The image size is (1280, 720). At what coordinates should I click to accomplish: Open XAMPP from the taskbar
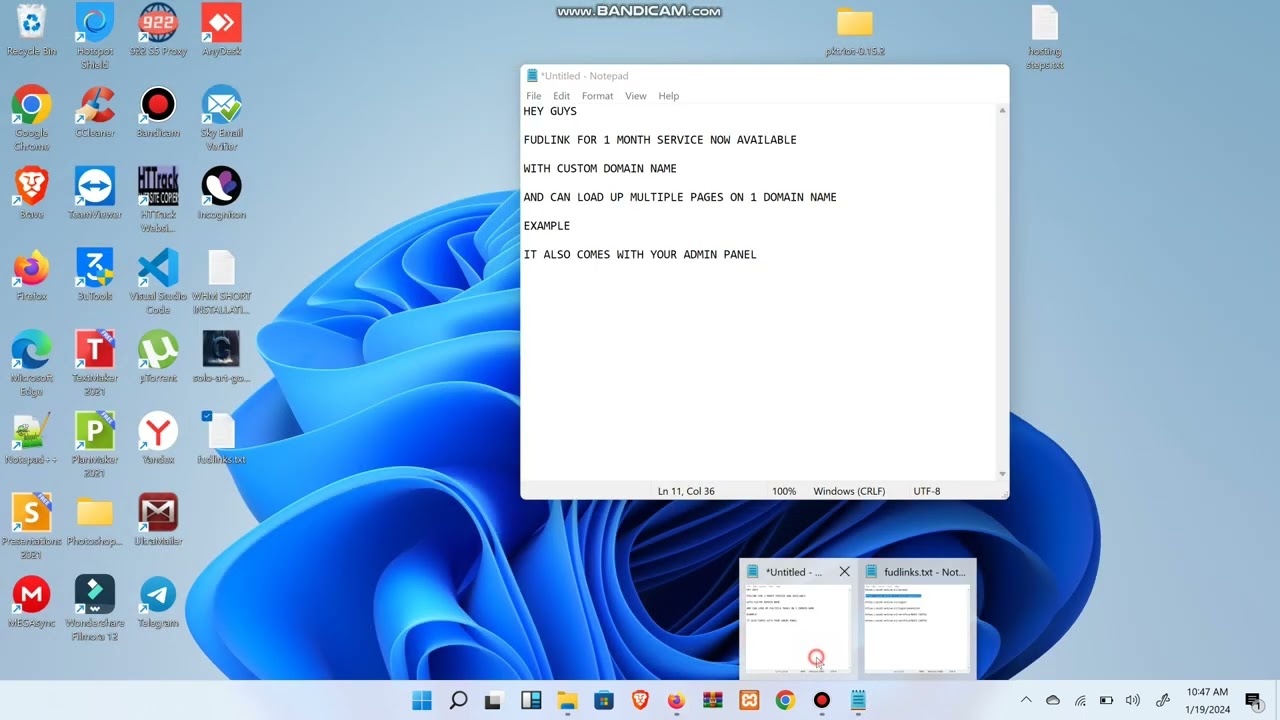click(749, 701)
